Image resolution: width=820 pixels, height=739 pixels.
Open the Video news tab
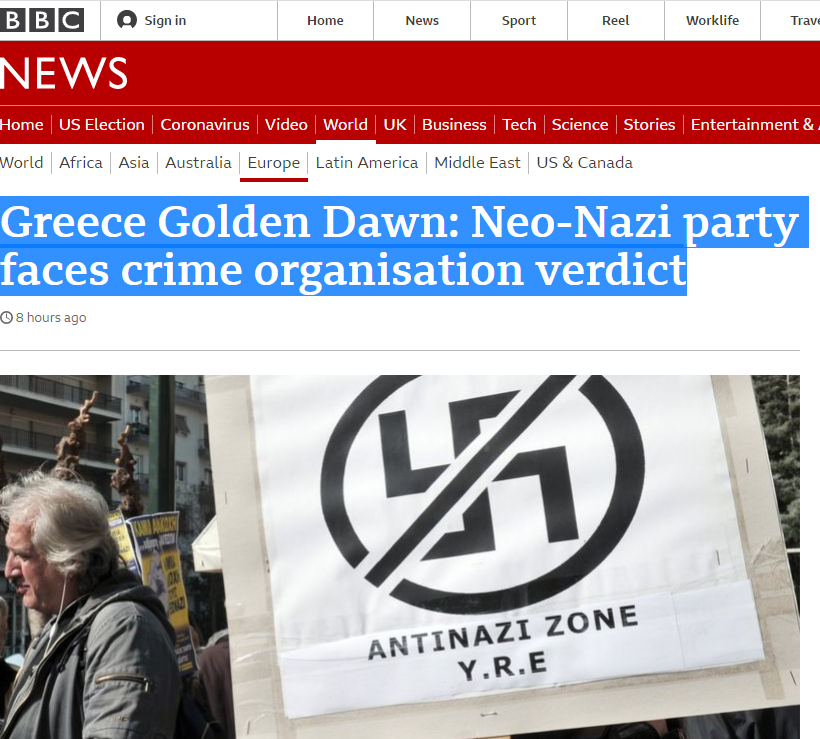tap(286, 124)
